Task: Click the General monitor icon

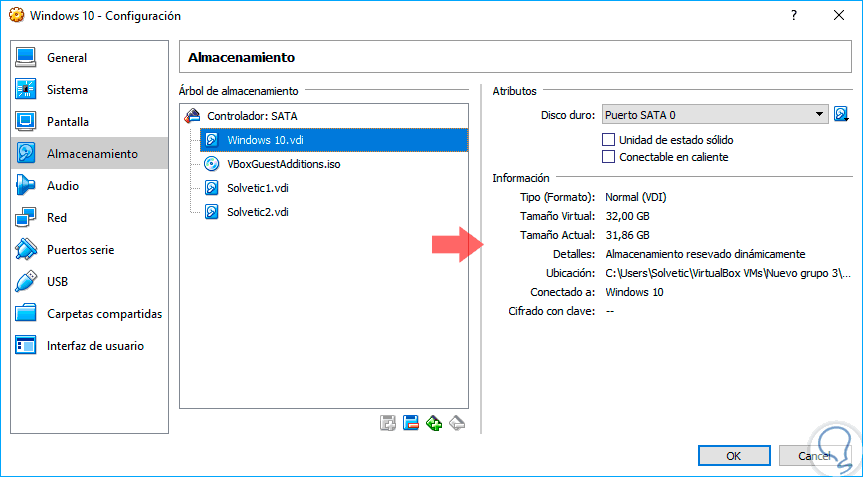Action: click(x=25, y=57)
